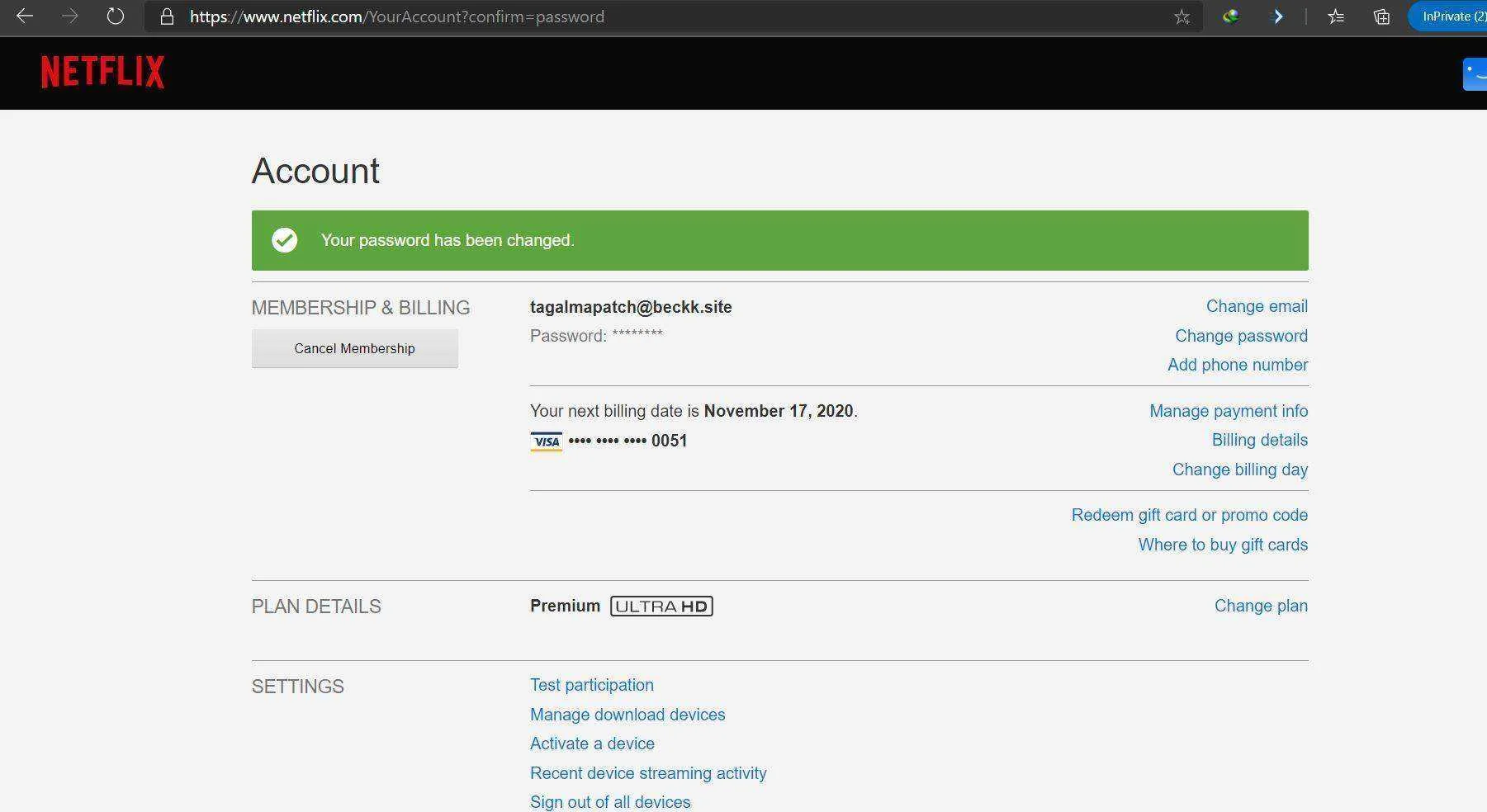
Task: Open the Change password link
Action: pos(1241,336)
